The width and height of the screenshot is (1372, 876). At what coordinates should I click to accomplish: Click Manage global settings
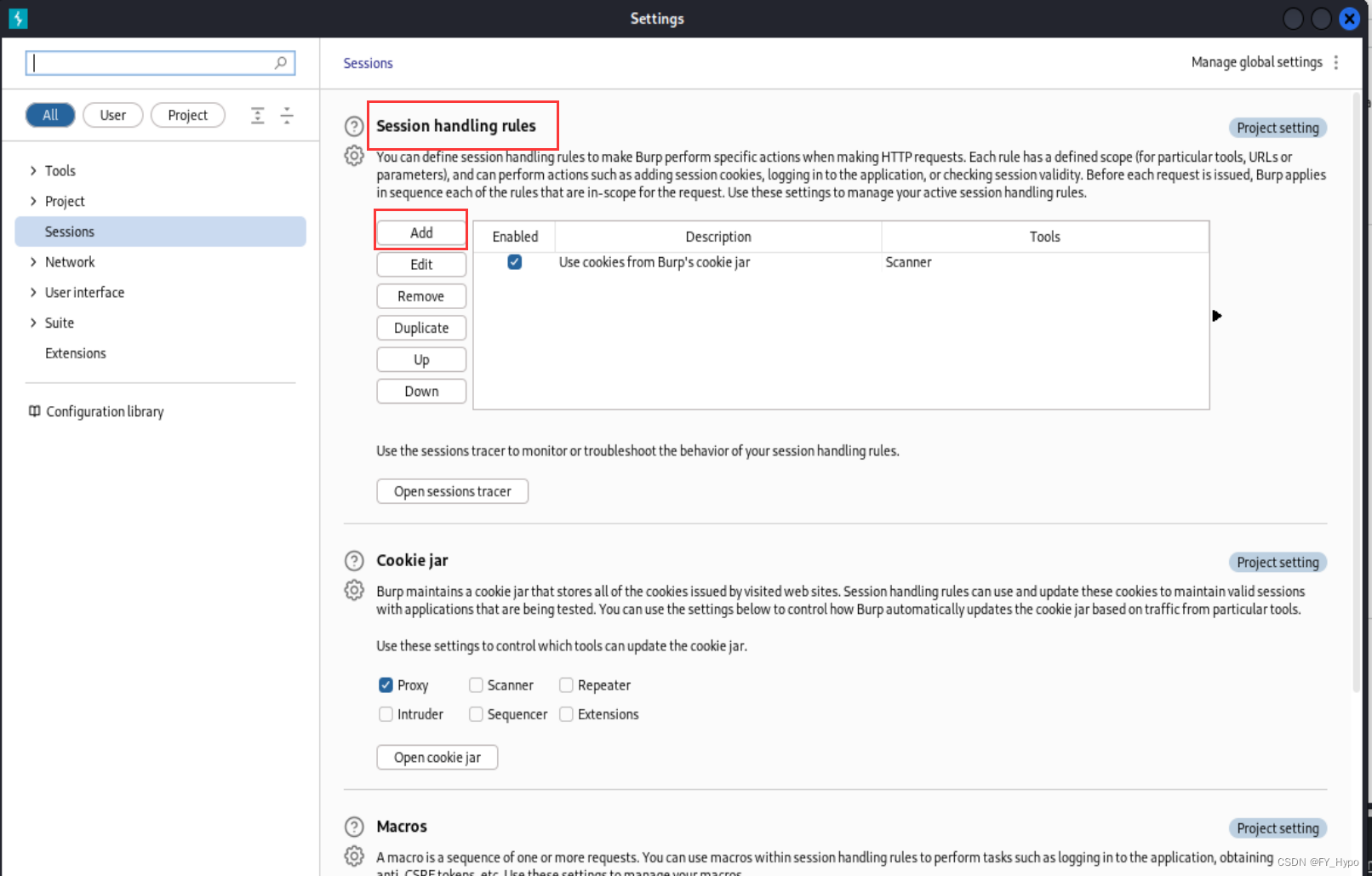tap(1256, 62)
